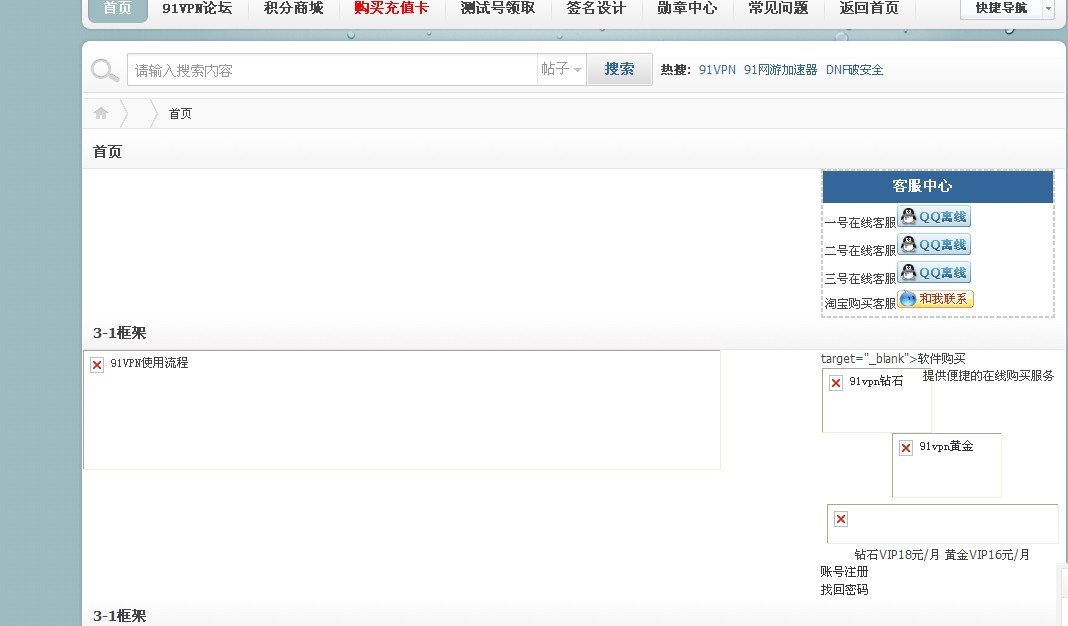Click the 搜索 button

point(619,69)
